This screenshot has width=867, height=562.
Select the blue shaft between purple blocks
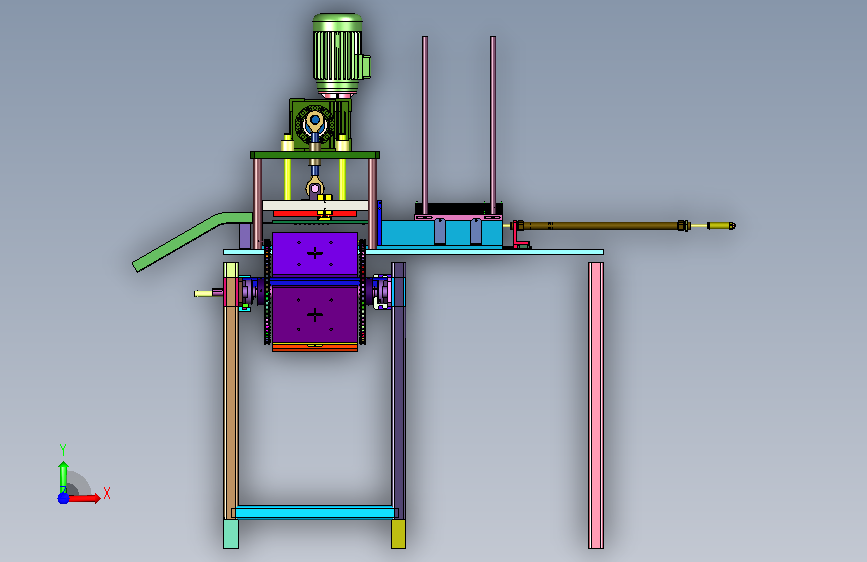315,282
